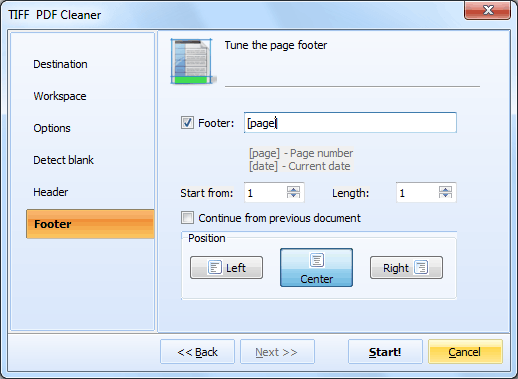Select the Footer sidebar item
The height and width of the screenshot is (379, 518).
tap(90, 224)
